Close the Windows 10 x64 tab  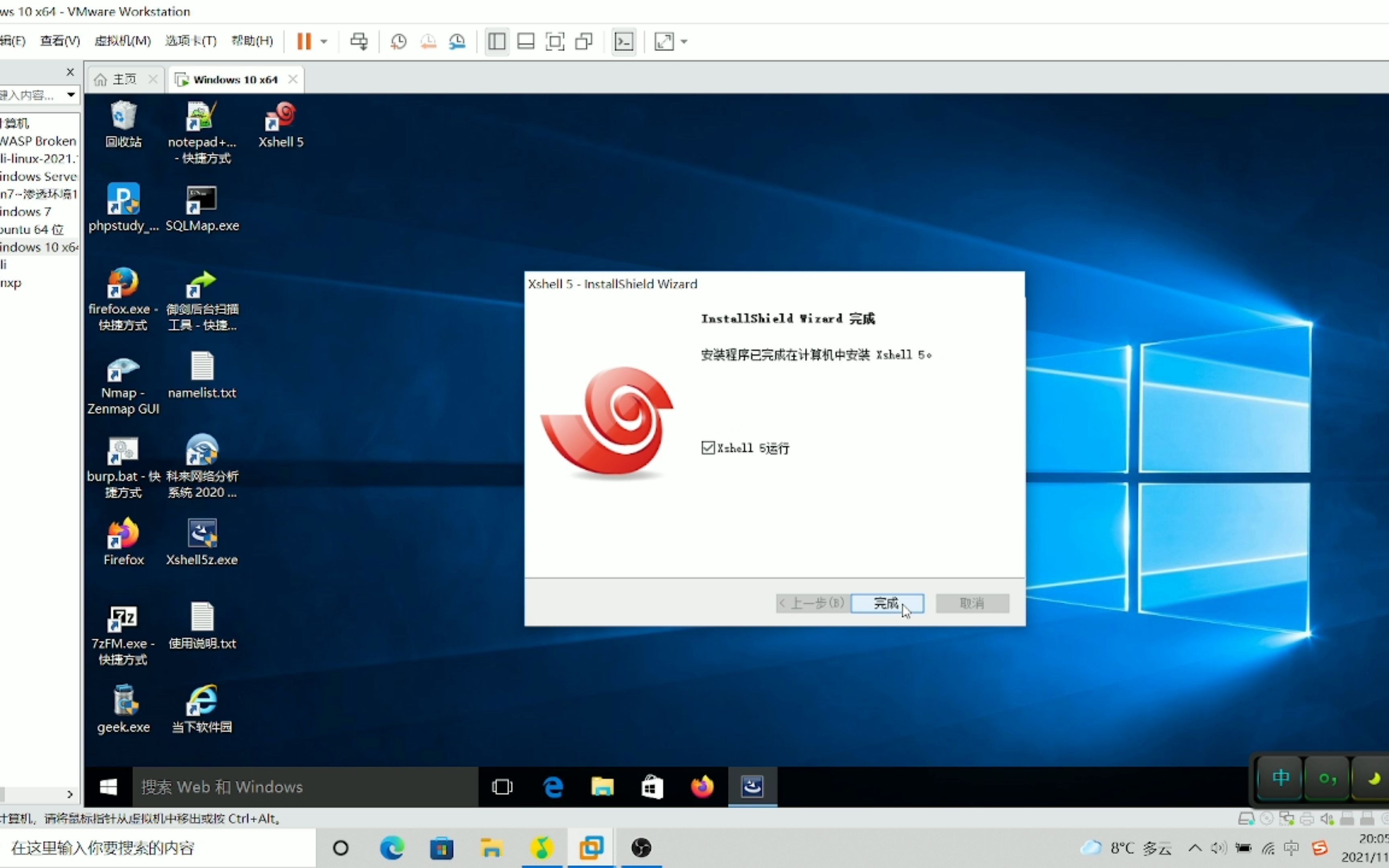[293, 79]
